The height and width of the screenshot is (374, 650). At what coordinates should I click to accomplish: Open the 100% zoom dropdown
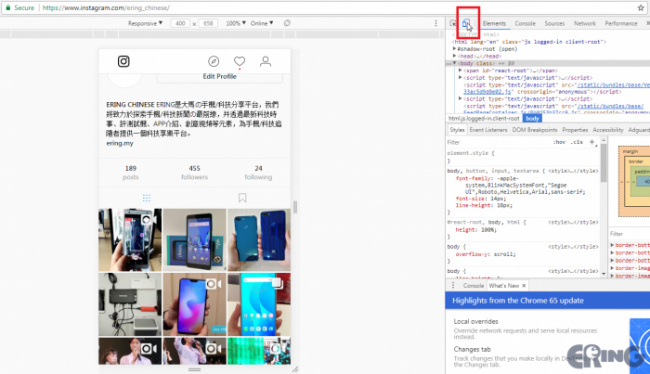pos(236,23)
